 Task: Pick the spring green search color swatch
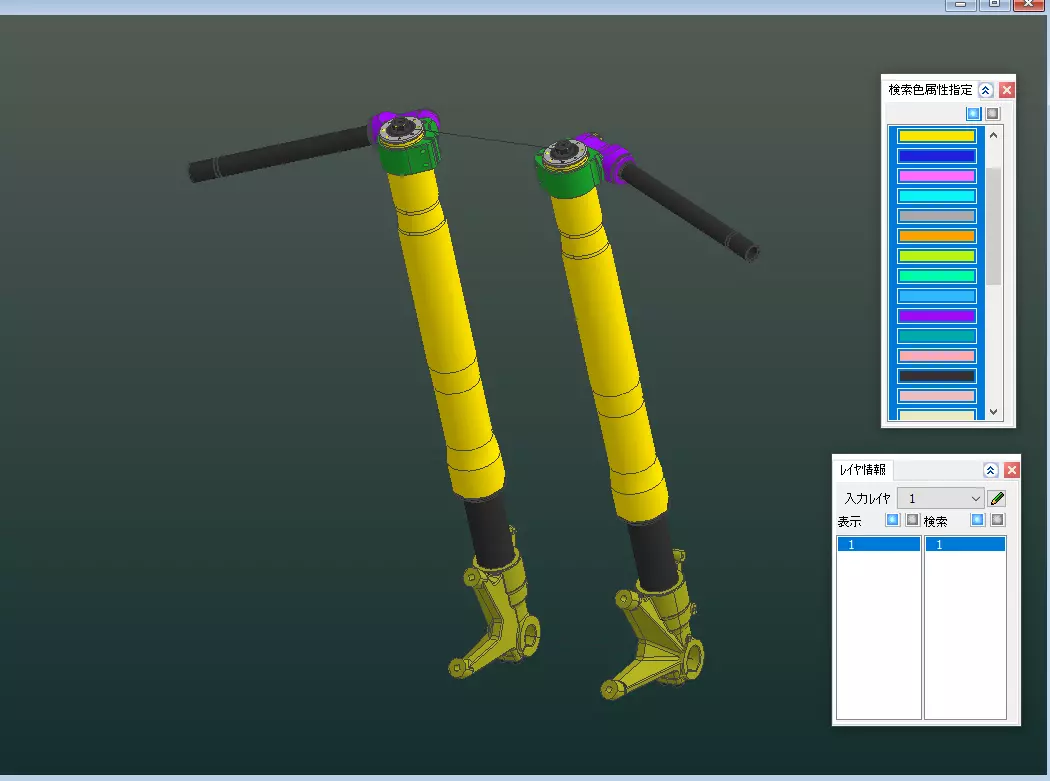click(x=936, y=276)
